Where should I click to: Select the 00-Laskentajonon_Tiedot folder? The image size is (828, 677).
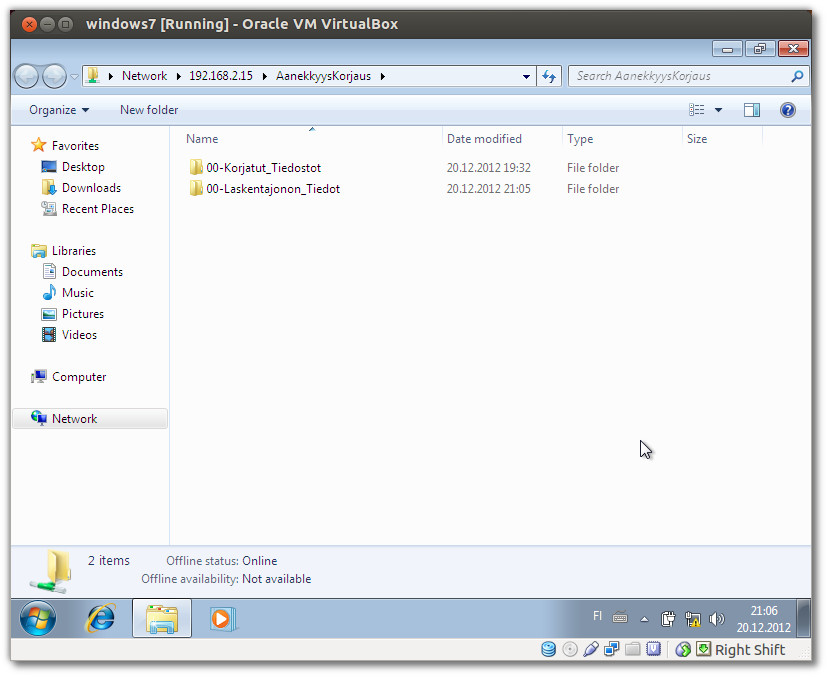coord(273,189)
